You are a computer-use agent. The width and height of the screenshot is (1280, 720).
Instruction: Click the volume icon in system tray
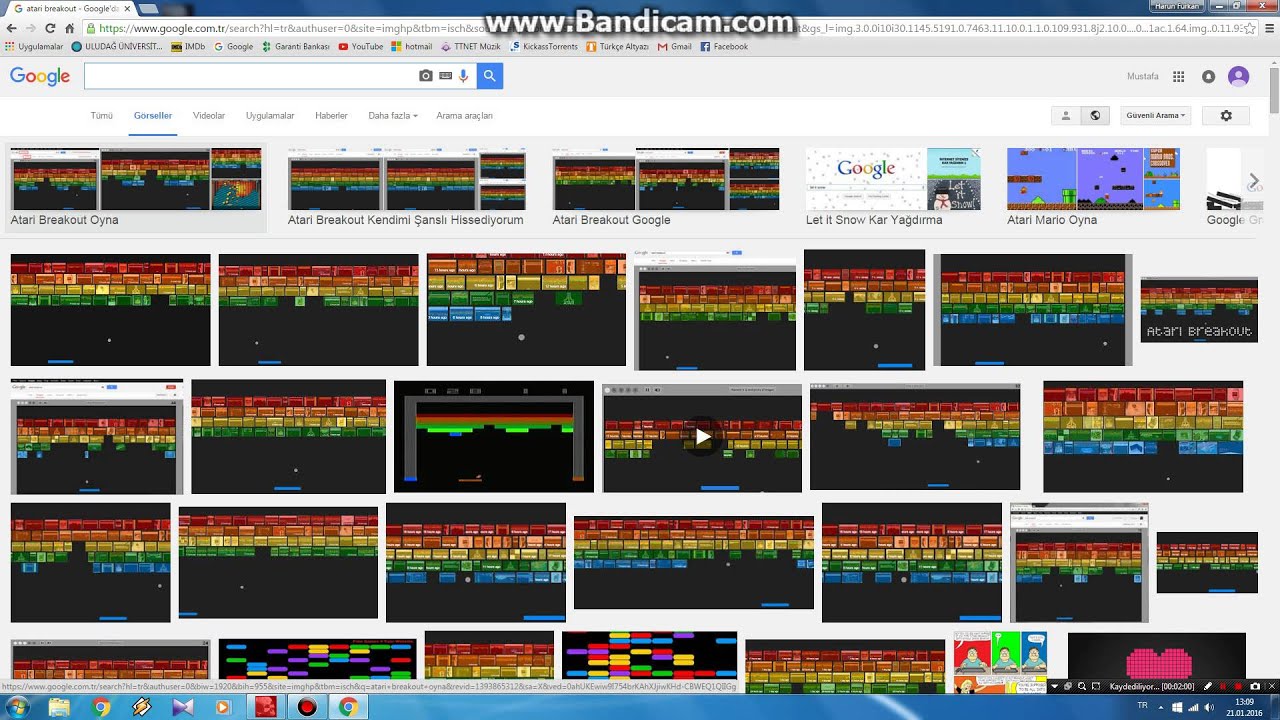pos(1209,707)
